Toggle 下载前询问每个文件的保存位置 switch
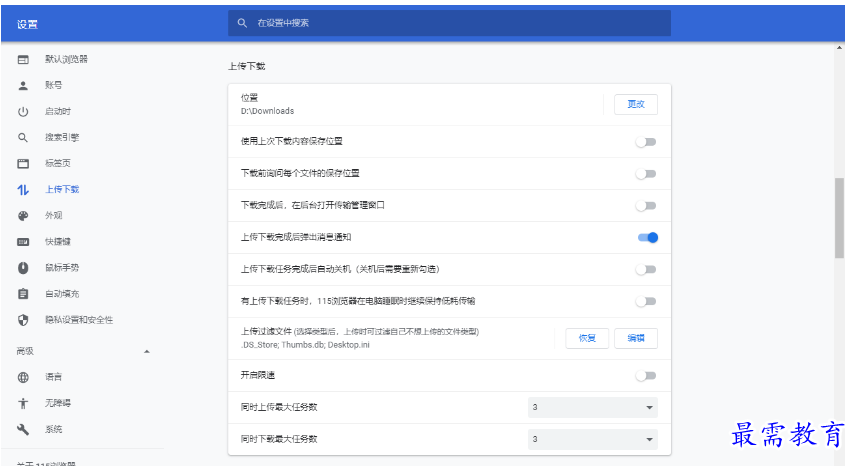Viewport: 853px width, 466px height. [646, 174]
